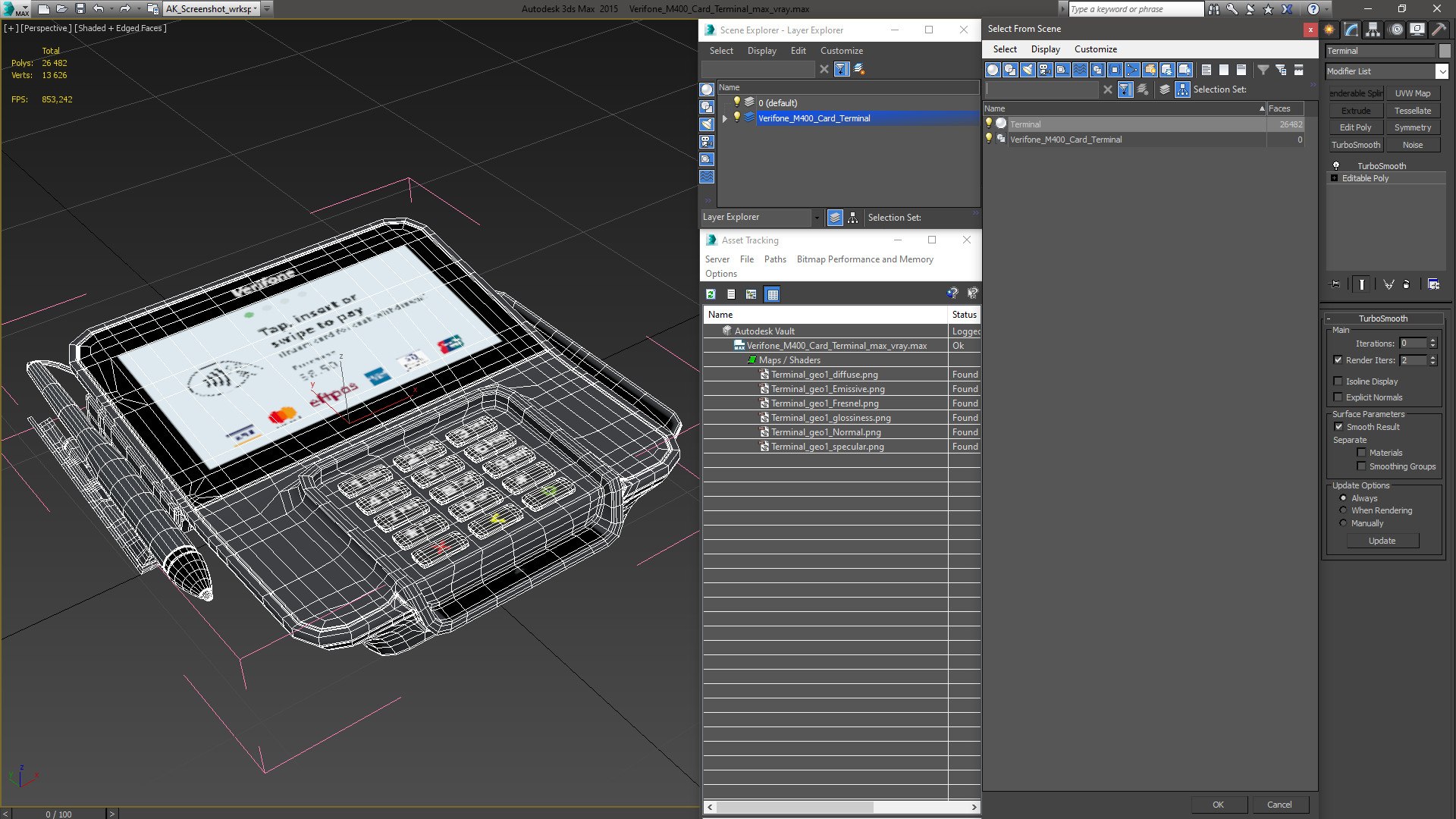Select Always update option
The width and height of the screenshot is (1456, 819).
point(1343,498)
